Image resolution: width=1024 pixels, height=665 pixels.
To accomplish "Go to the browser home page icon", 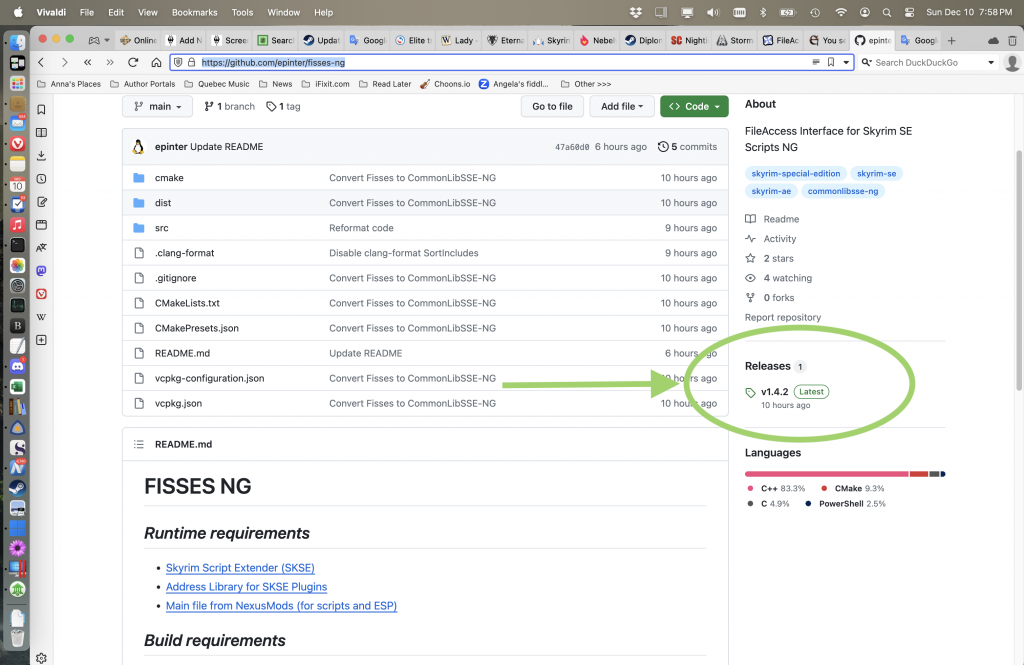I will click(157, 62).
